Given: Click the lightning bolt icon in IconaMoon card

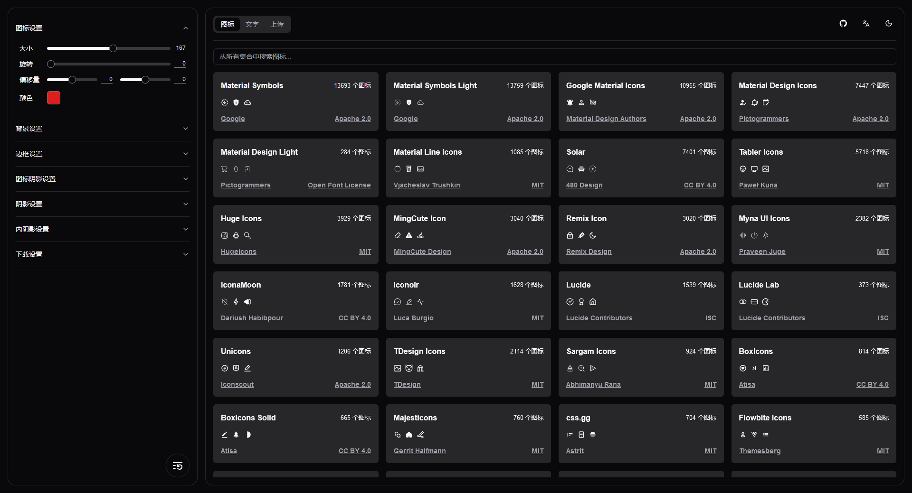Looking at the screenshot, I should [x=236, y=301].
